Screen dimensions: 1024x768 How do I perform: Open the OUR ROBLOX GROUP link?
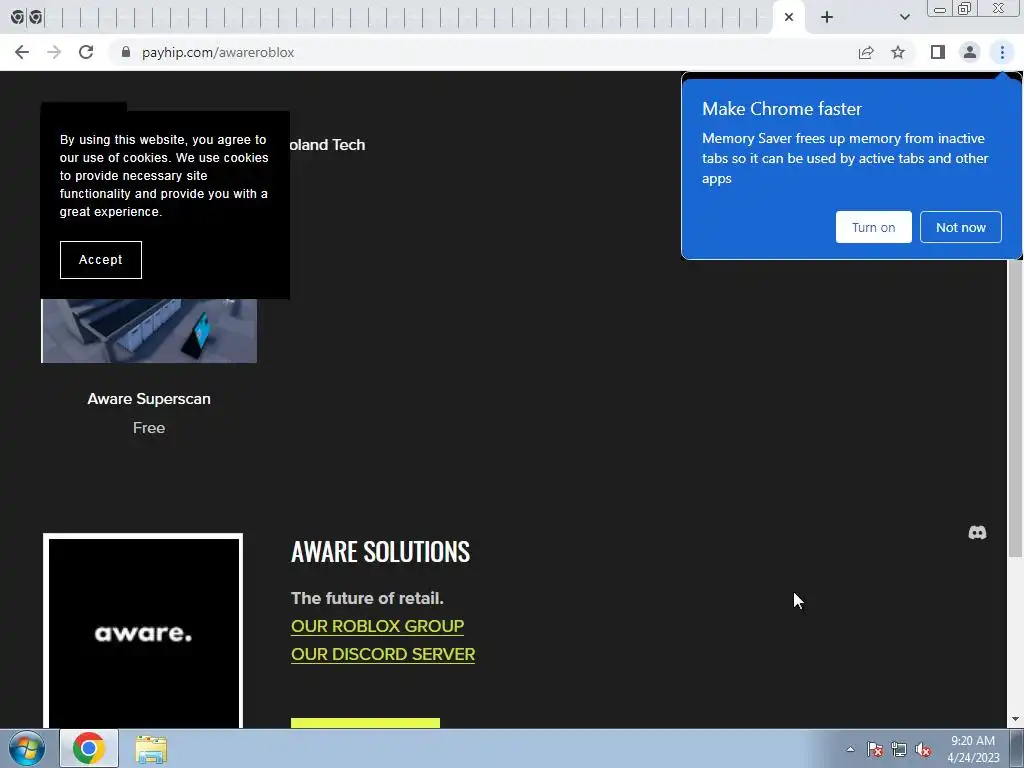click(377, 626)
